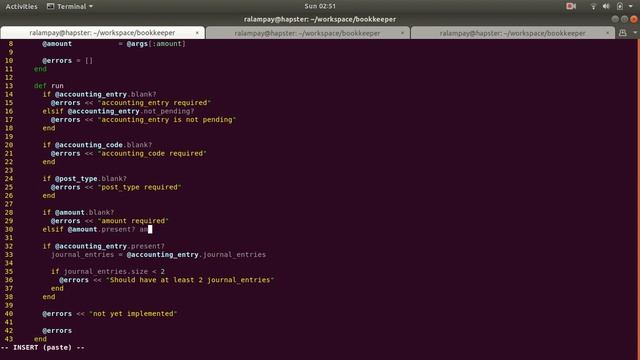The image size is (640, 360).
Task: Click line number 31 in the gutter
Action: [x=9, y=238]
